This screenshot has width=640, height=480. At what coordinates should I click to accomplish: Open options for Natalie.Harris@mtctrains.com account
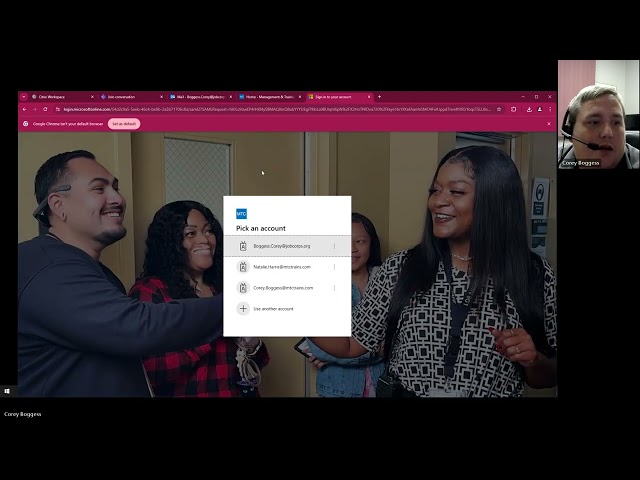pyautogui.click(x=334, y=267)
